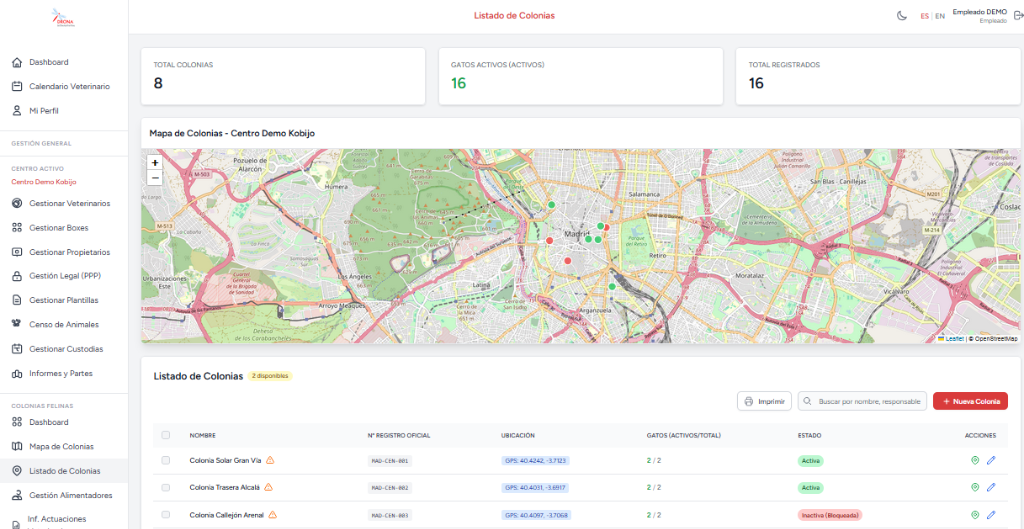
Task: Open Gestionar Plantillas
Action: [63, 300]
